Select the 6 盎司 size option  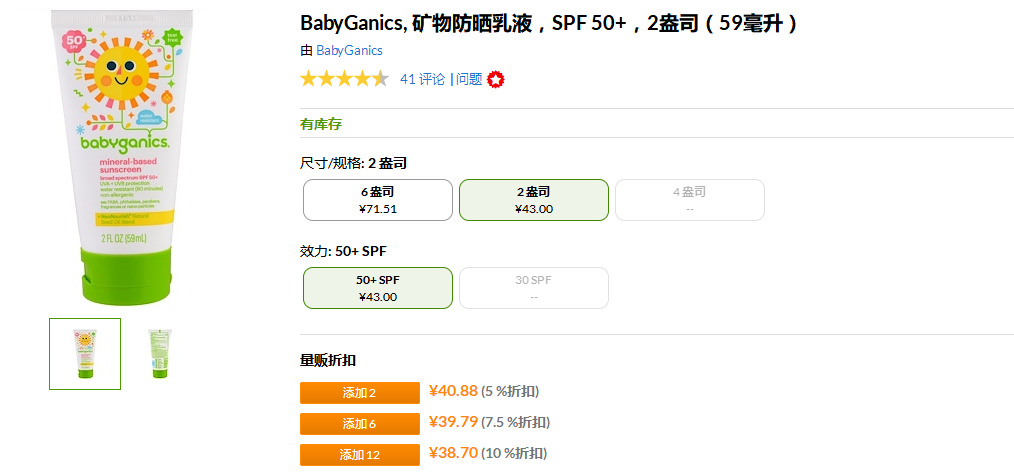378,200
